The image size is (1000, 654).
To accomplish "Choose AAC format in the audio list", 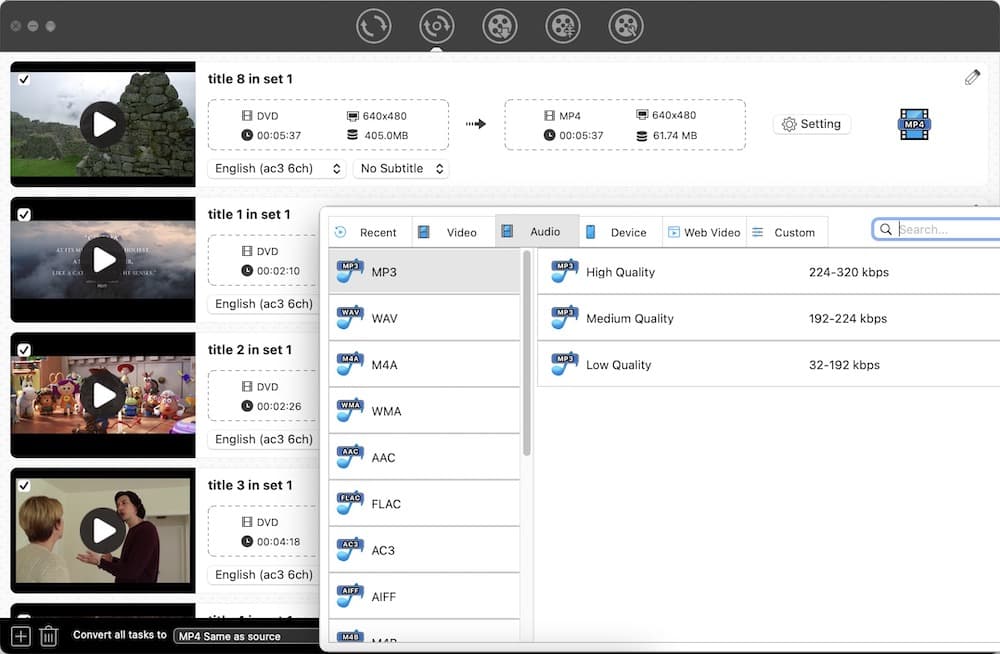I will click(x=425, y=457).
